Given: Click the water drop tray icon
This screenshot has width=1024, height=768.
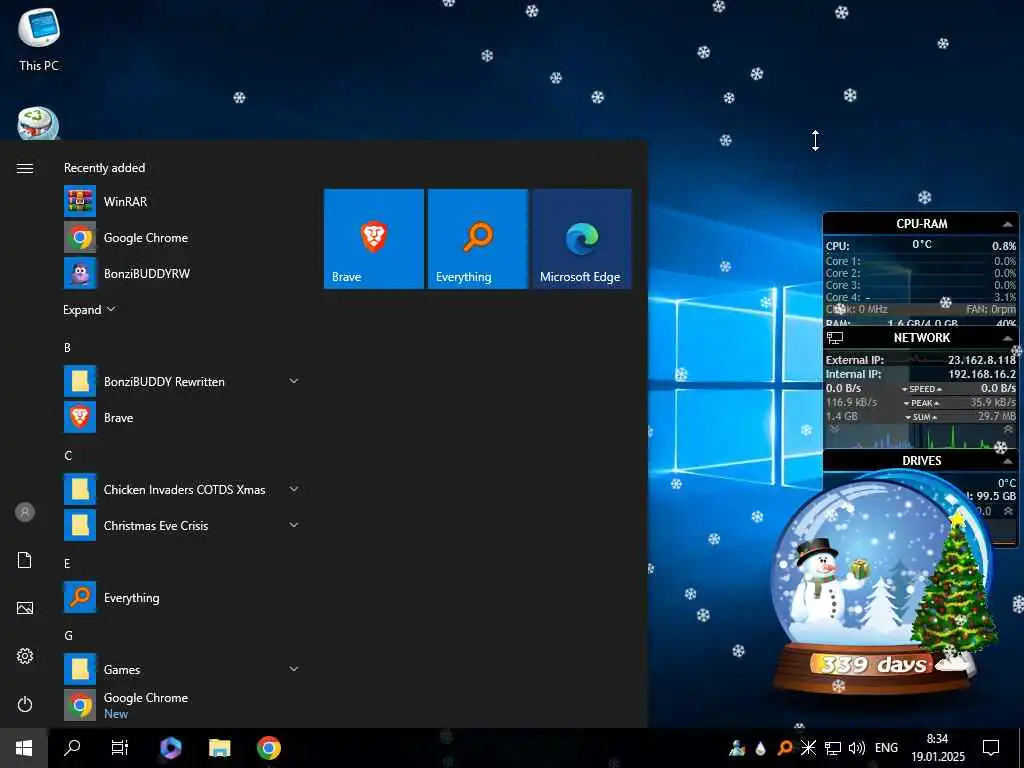Looking at the screenshot, I should (760, 748).
